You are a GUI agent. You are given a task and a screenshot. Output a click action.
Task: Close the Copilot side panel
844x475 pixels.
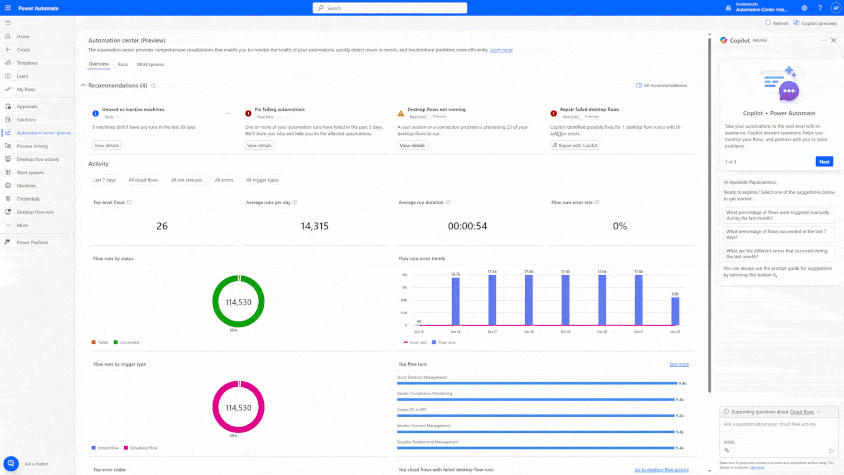click(x=833, y=40)
